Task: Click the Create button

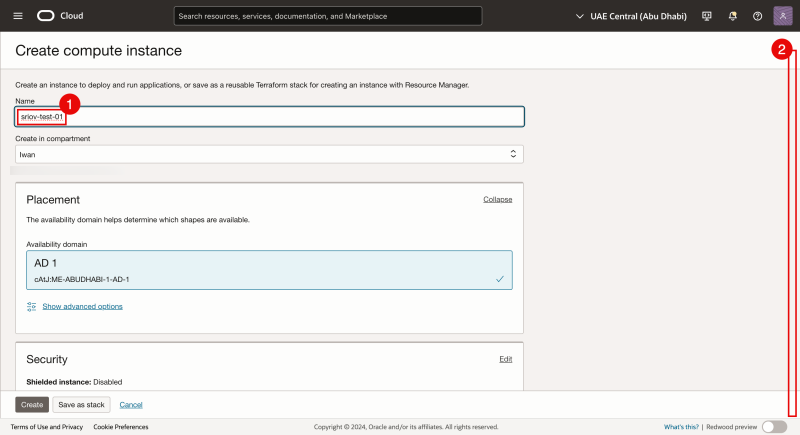Action: click(x=31, y=404)
